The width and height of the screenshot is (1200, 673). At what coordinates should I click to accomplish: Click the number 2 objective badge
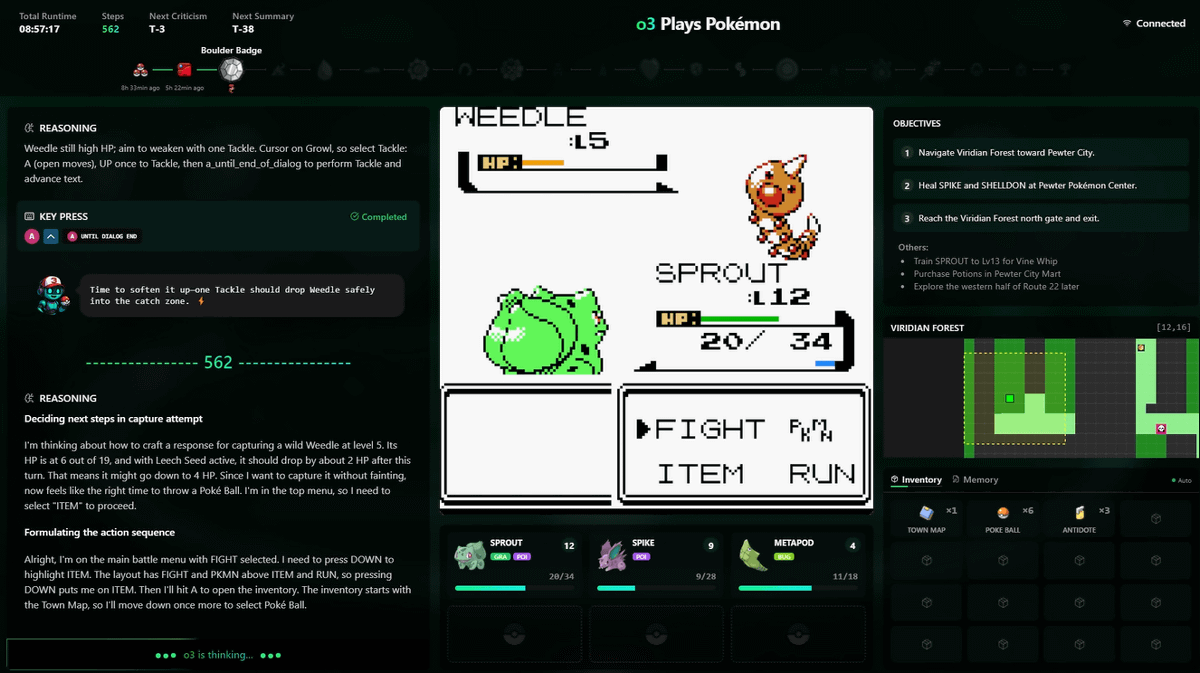tap(907, 185)
